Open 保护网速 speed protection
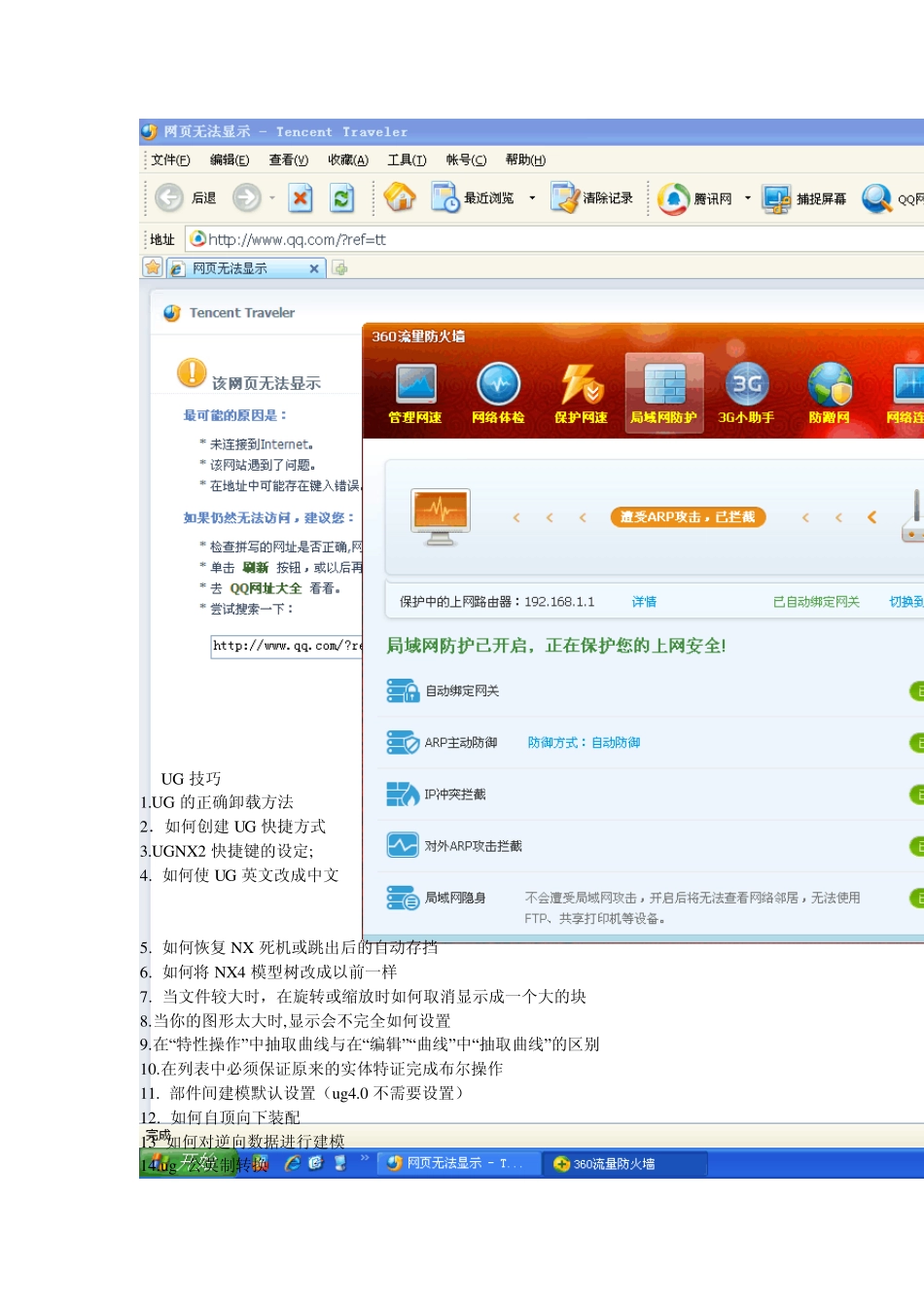 [581, 394]
